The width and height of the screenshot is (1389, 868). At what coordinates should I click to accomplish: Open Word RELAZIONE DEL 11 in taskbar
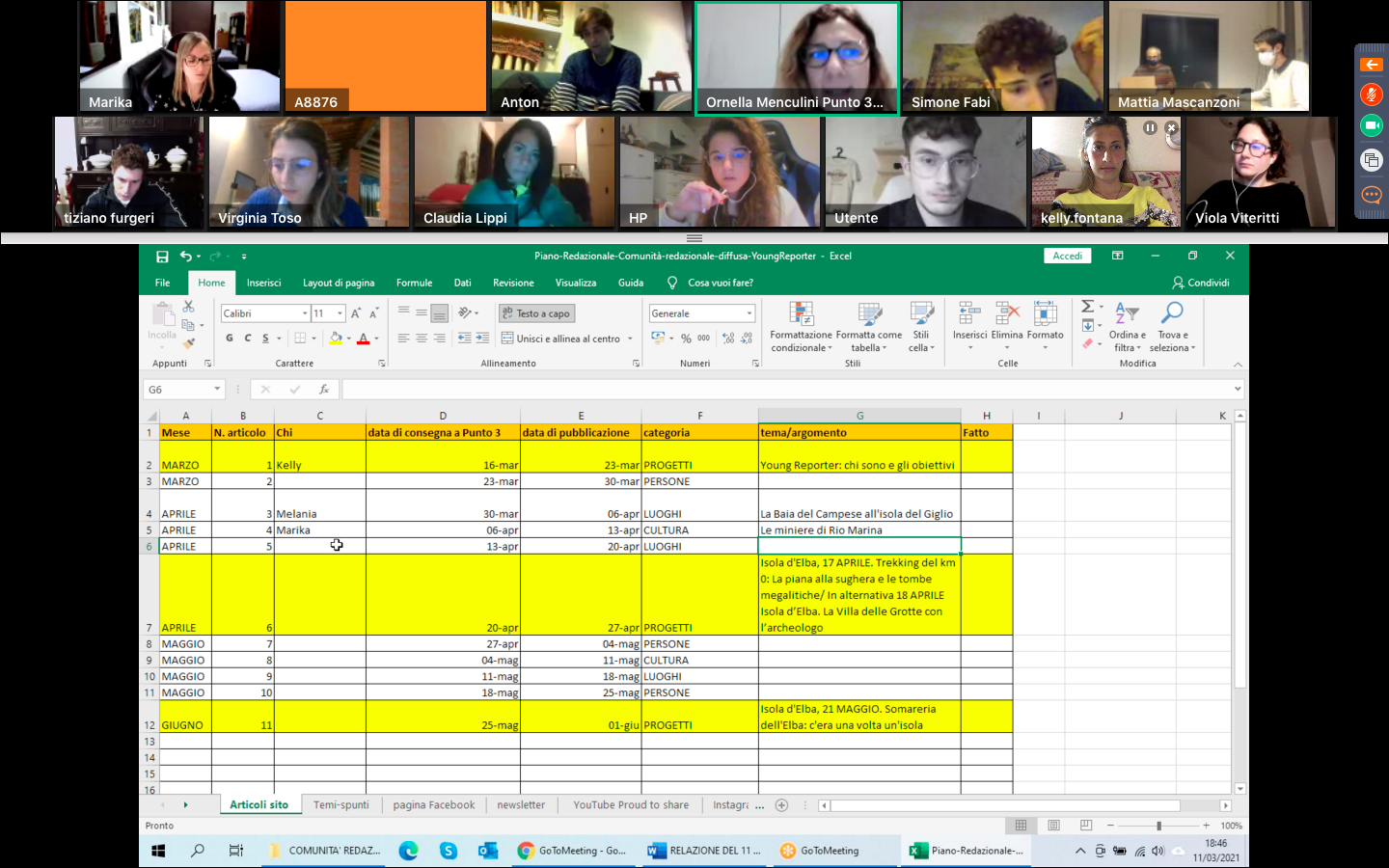click(705, 851)
